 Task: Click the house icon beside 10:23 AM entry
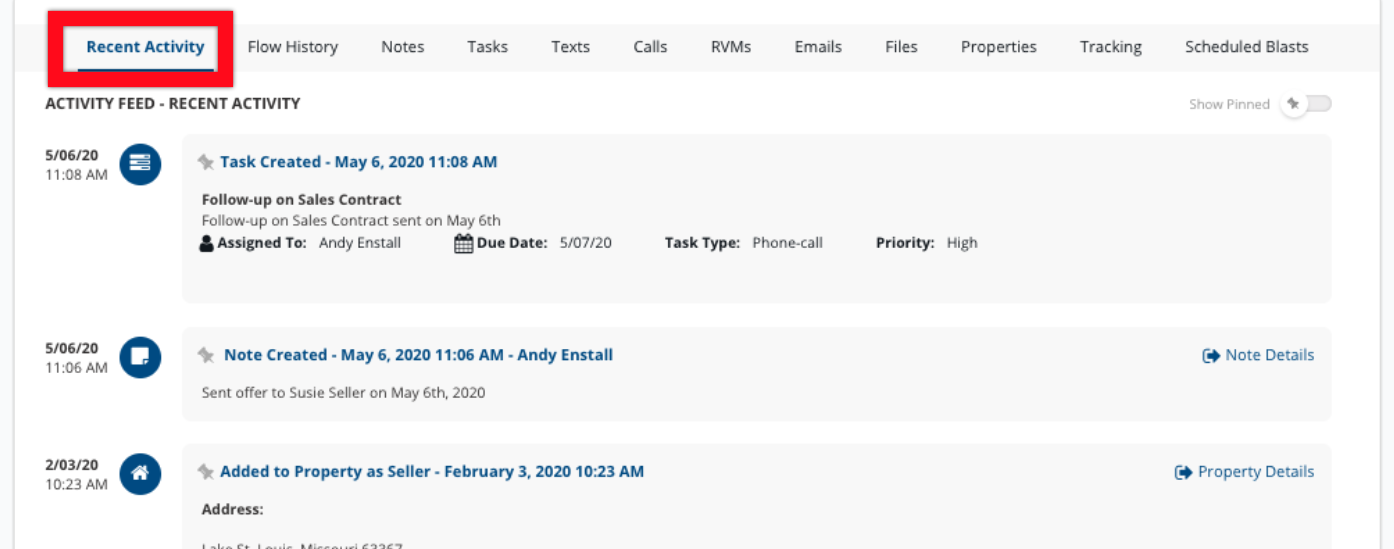click(x=140, y=474)
